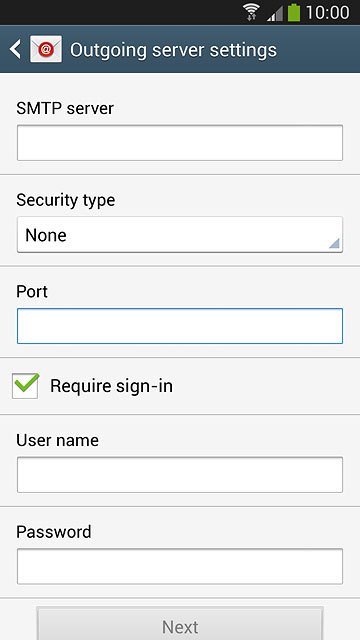Screen dimensions: 360x640
Task: Focus the Port input field
Action: 180,326
